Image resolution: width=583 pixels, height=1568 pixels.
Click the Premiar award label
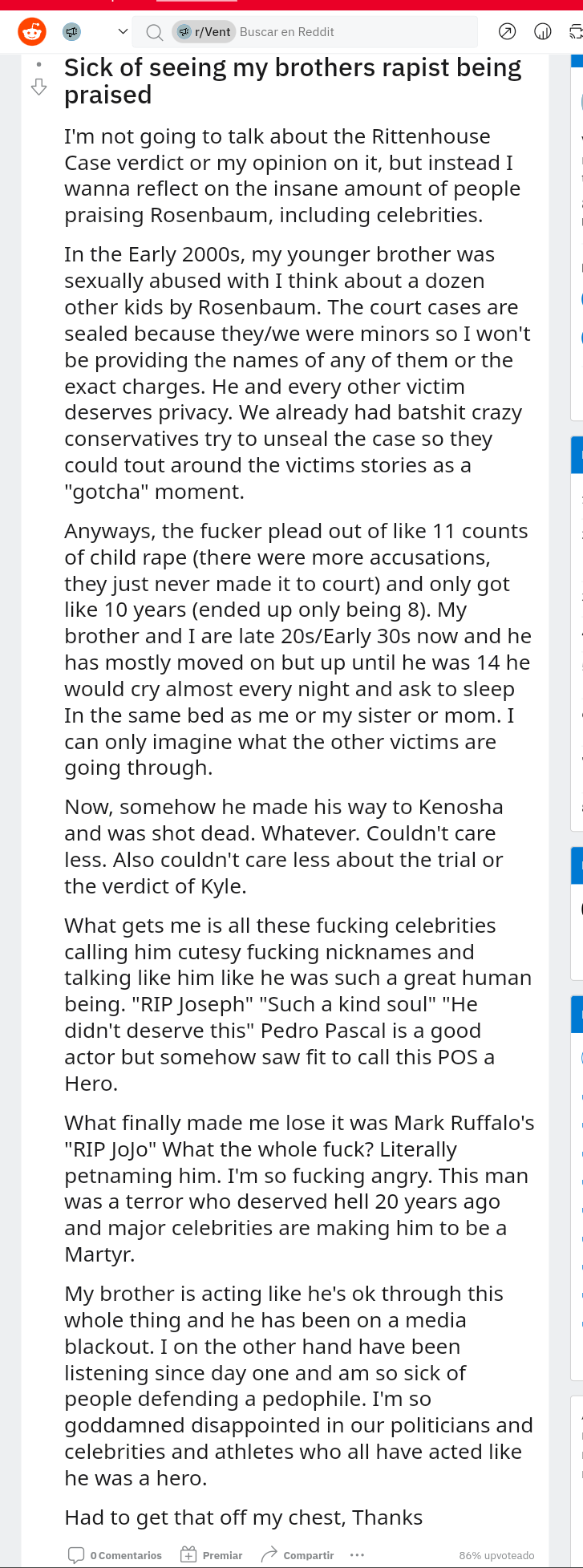[x=222, y=1555]
